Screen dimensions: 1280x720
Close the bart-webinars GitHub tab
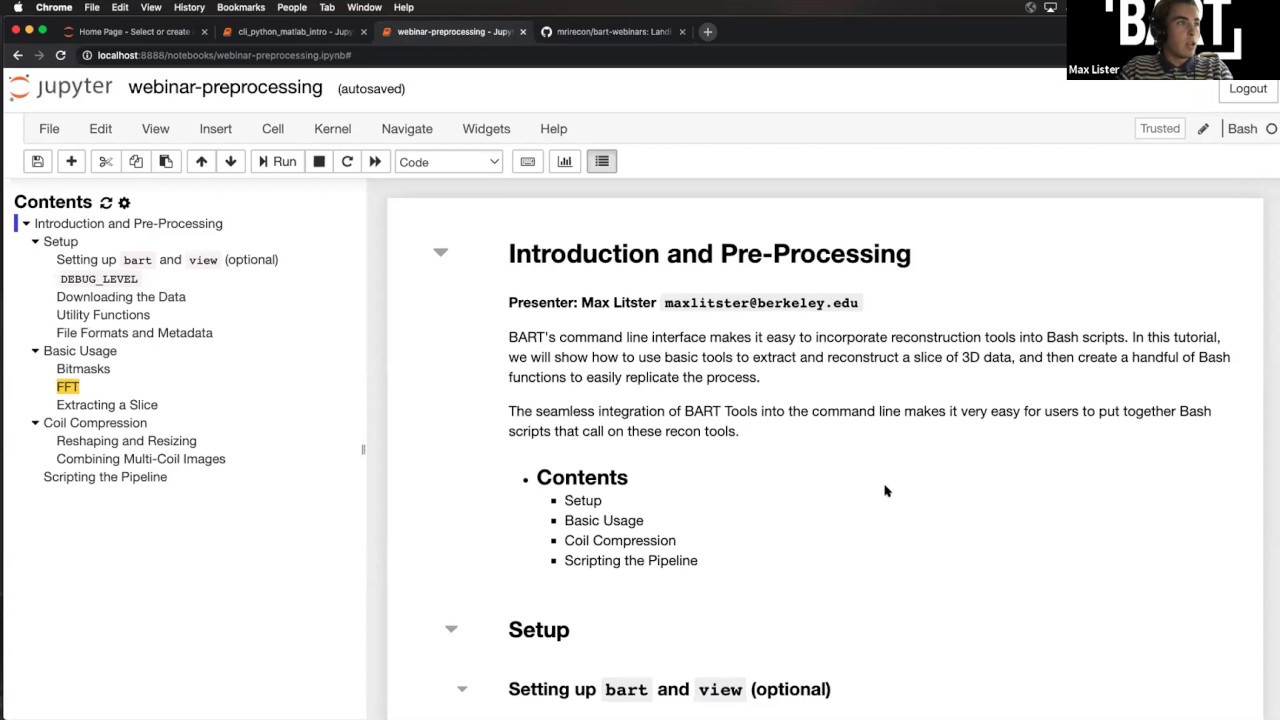coord(682,32)
